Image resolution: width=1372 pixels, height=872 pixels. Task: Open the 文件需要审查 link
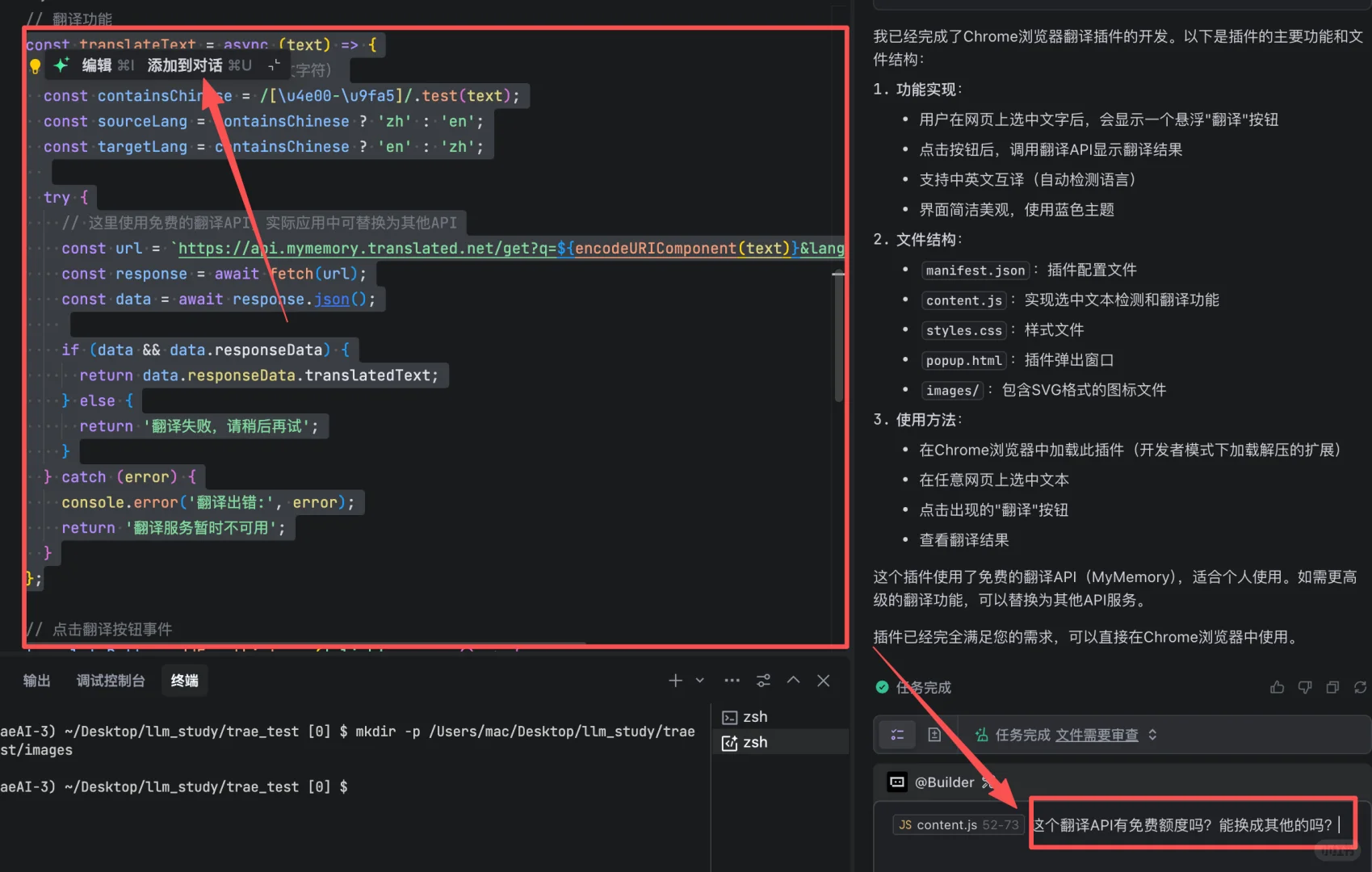(x=1097, y=735)
